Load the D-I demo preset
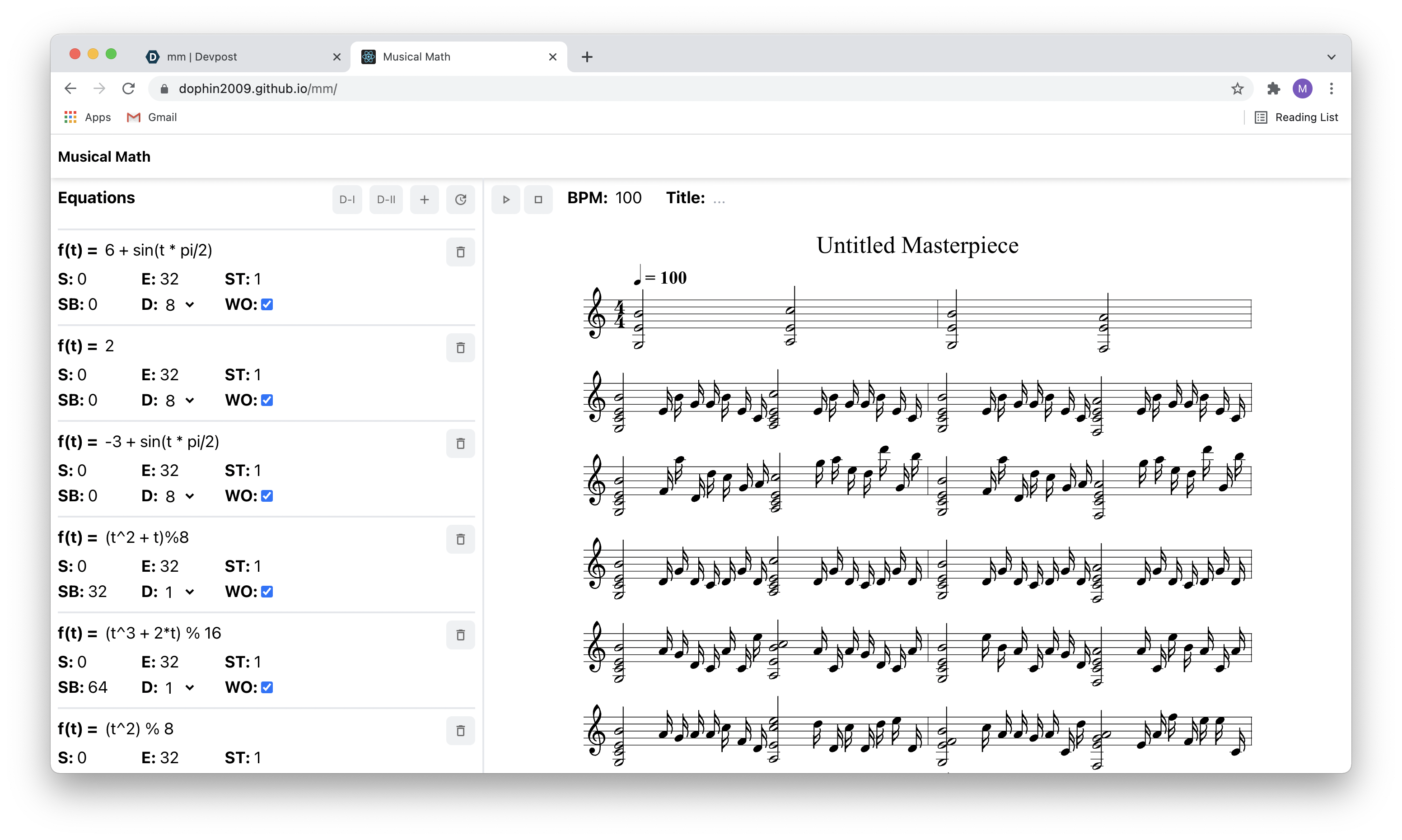 coord(347,199)
